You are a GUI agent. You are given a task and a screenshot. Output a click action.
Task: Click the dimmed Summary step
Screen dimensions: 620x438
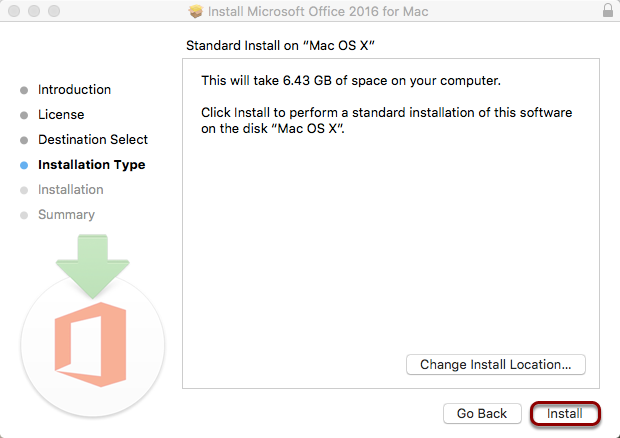tap(66, 215)
